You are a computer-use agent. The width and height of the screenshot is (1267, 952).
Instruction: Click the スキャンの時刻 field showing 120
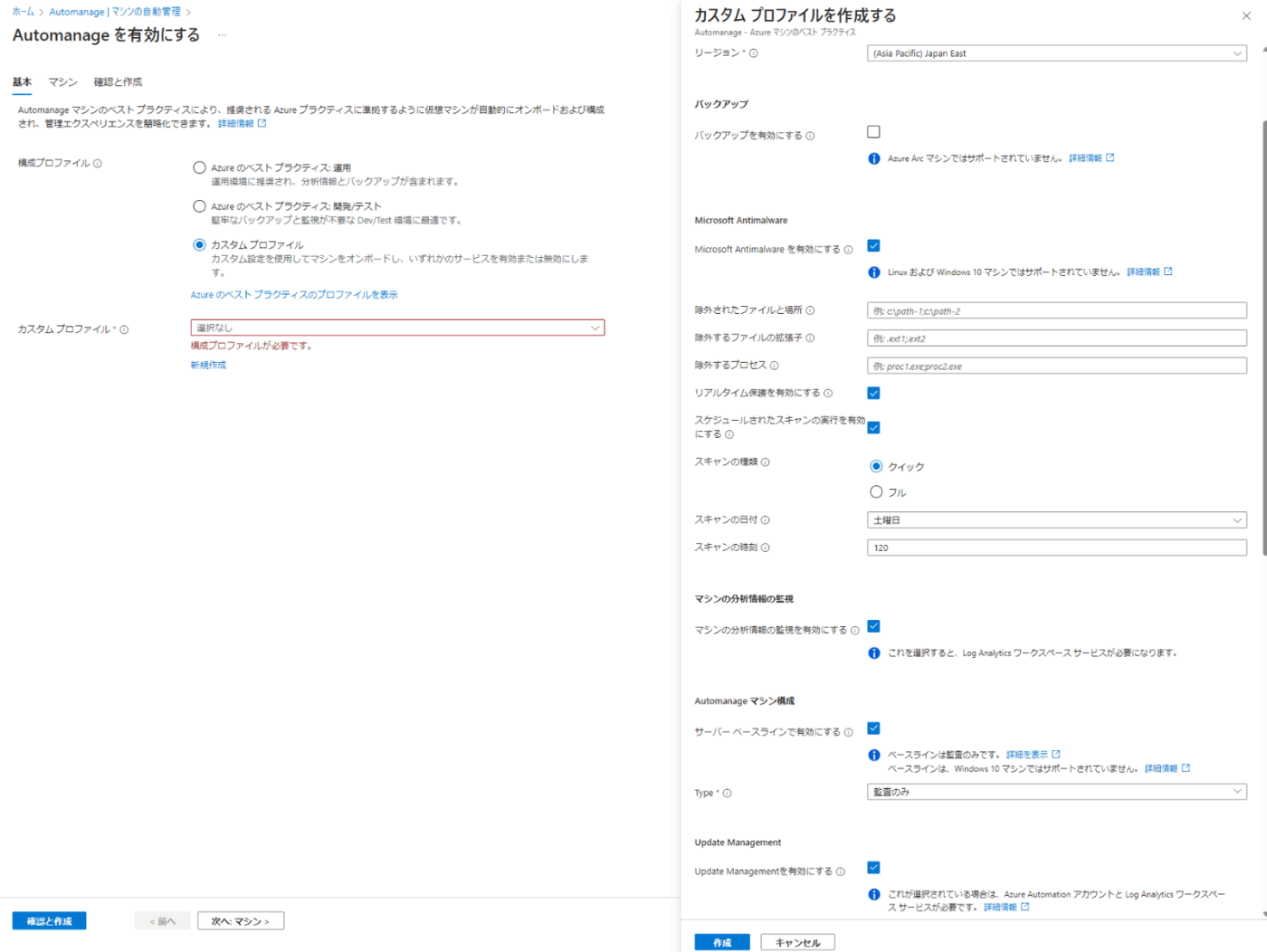pyautogui.click(x=1056, y=547)
